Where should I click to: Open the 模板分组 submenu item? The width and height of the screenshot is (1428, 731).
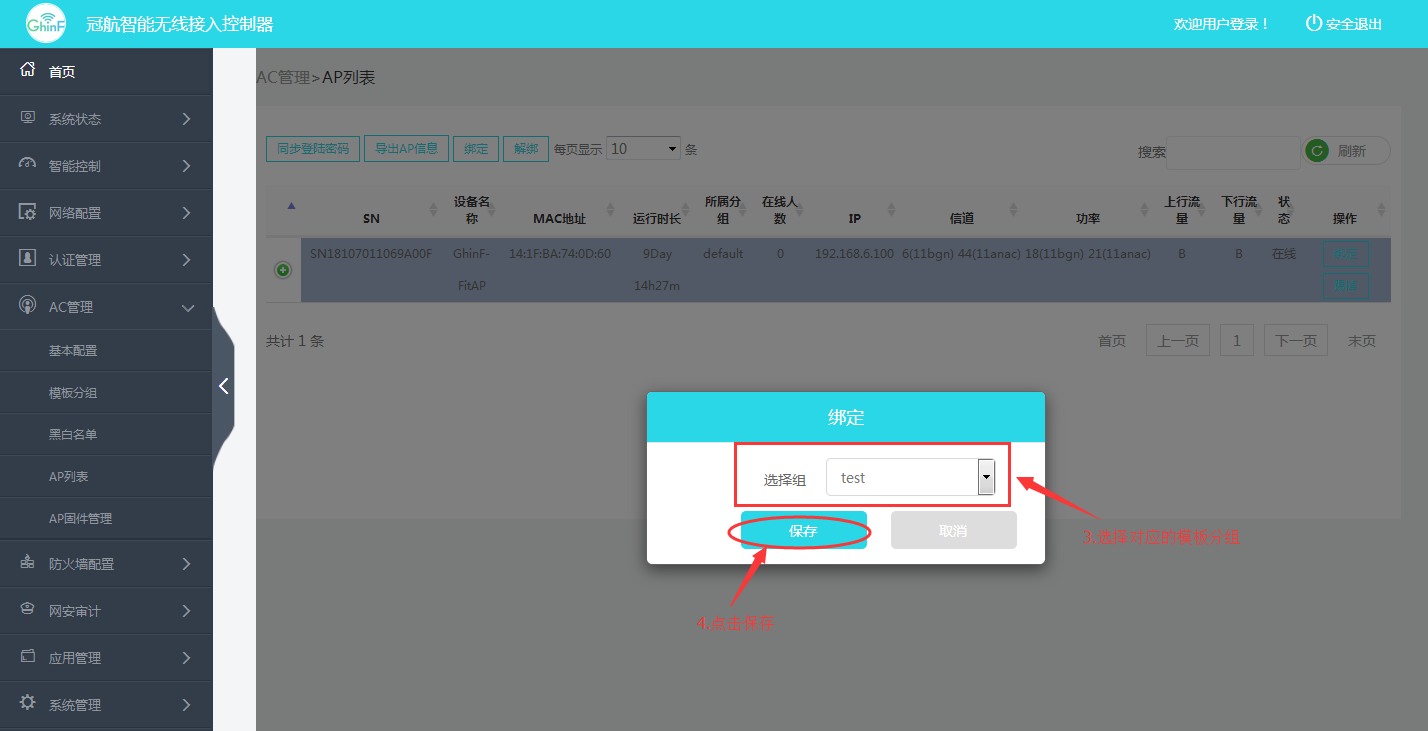click(73, 393)
